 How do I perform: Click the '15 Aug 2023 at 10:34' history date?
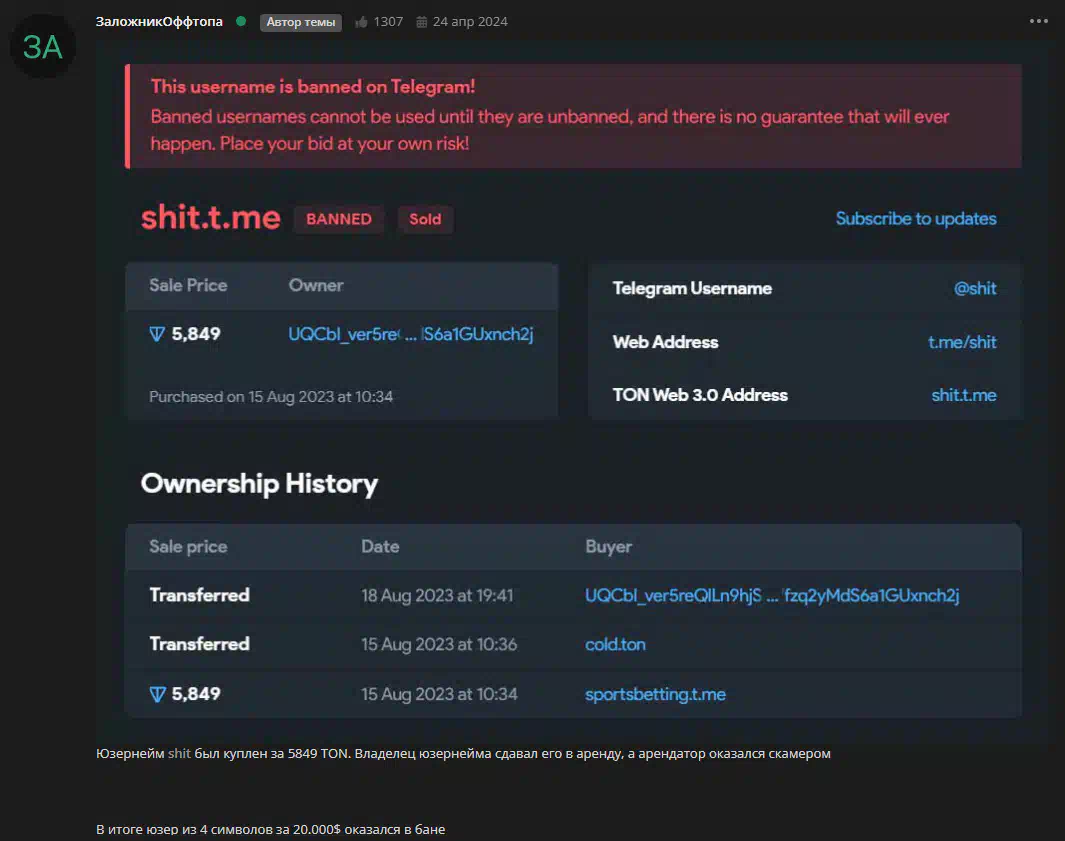[439, 694]
